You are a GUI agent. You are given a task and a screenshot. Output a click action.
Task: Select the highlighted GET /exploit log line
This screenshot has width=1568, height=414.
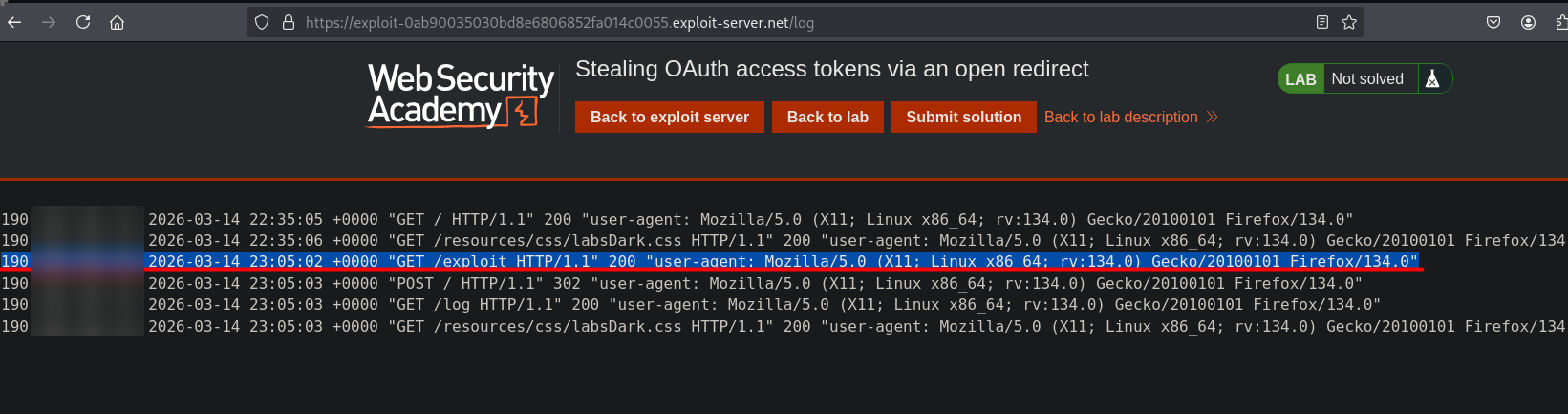coord(782,261)
